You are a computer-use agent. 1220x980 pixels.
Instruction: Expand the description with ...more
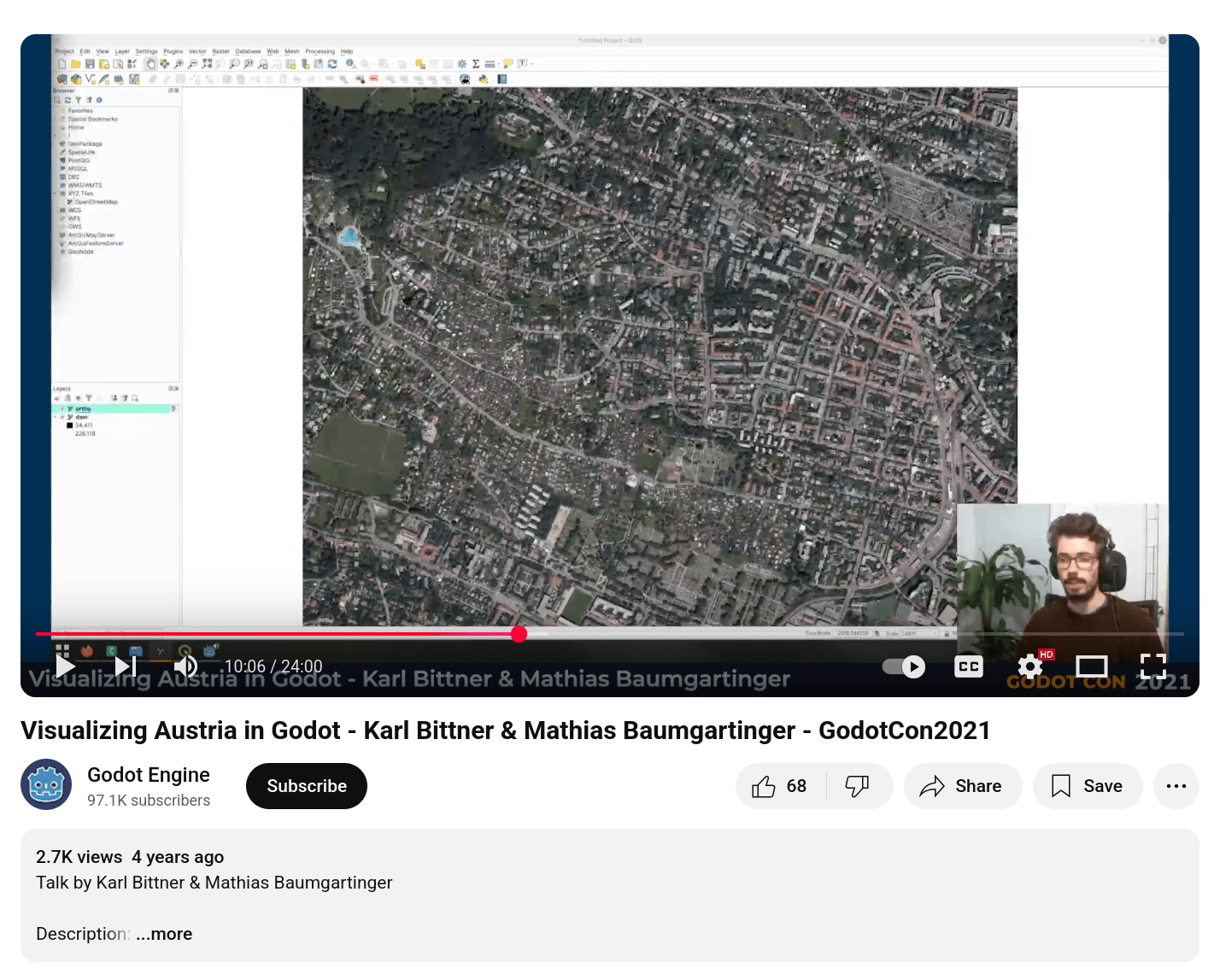click(x=164, y=934)
